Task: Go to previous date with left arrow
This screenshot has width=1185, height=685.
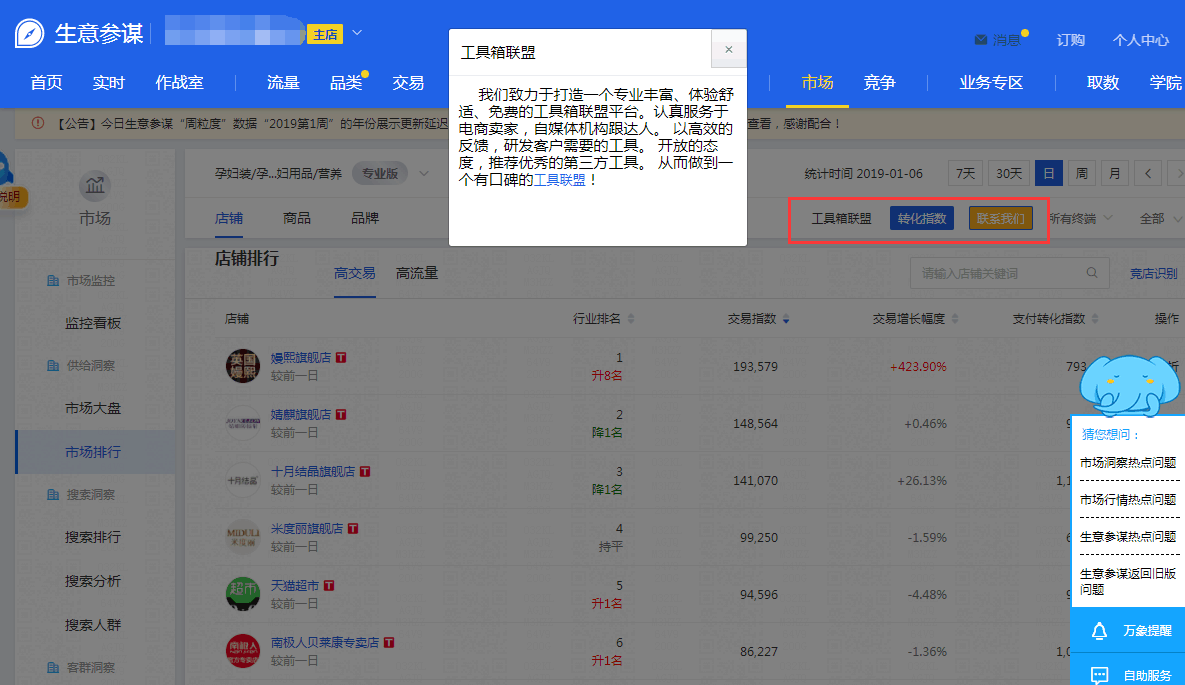Action: click(x=1148, y=173)
